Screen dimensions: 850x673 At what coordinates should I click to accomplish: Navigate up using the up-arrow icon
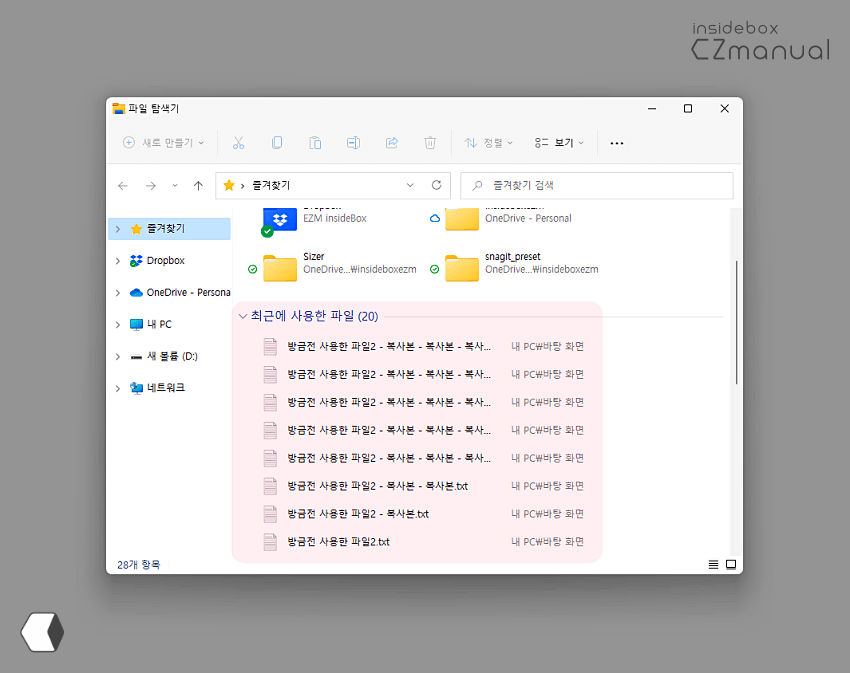point(198,185)
